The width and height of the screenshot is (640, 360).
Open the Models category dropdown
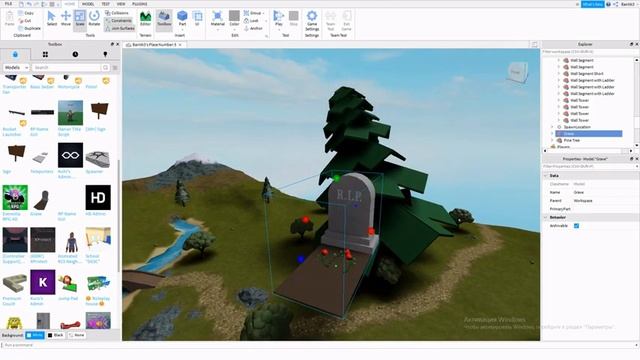[x=16, y=67]
